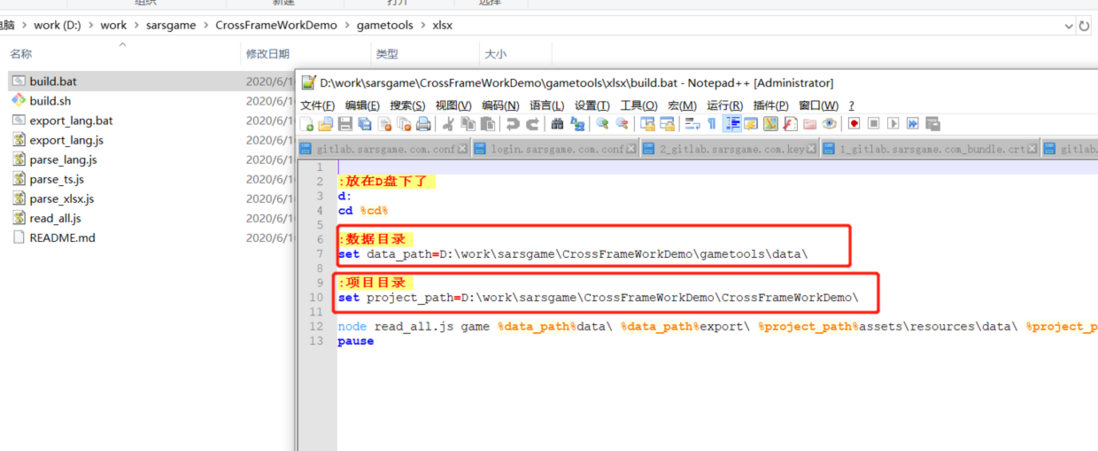Expand the Explorer address bar history dropdown
Screen dimensions: 1098x451
1069,26
